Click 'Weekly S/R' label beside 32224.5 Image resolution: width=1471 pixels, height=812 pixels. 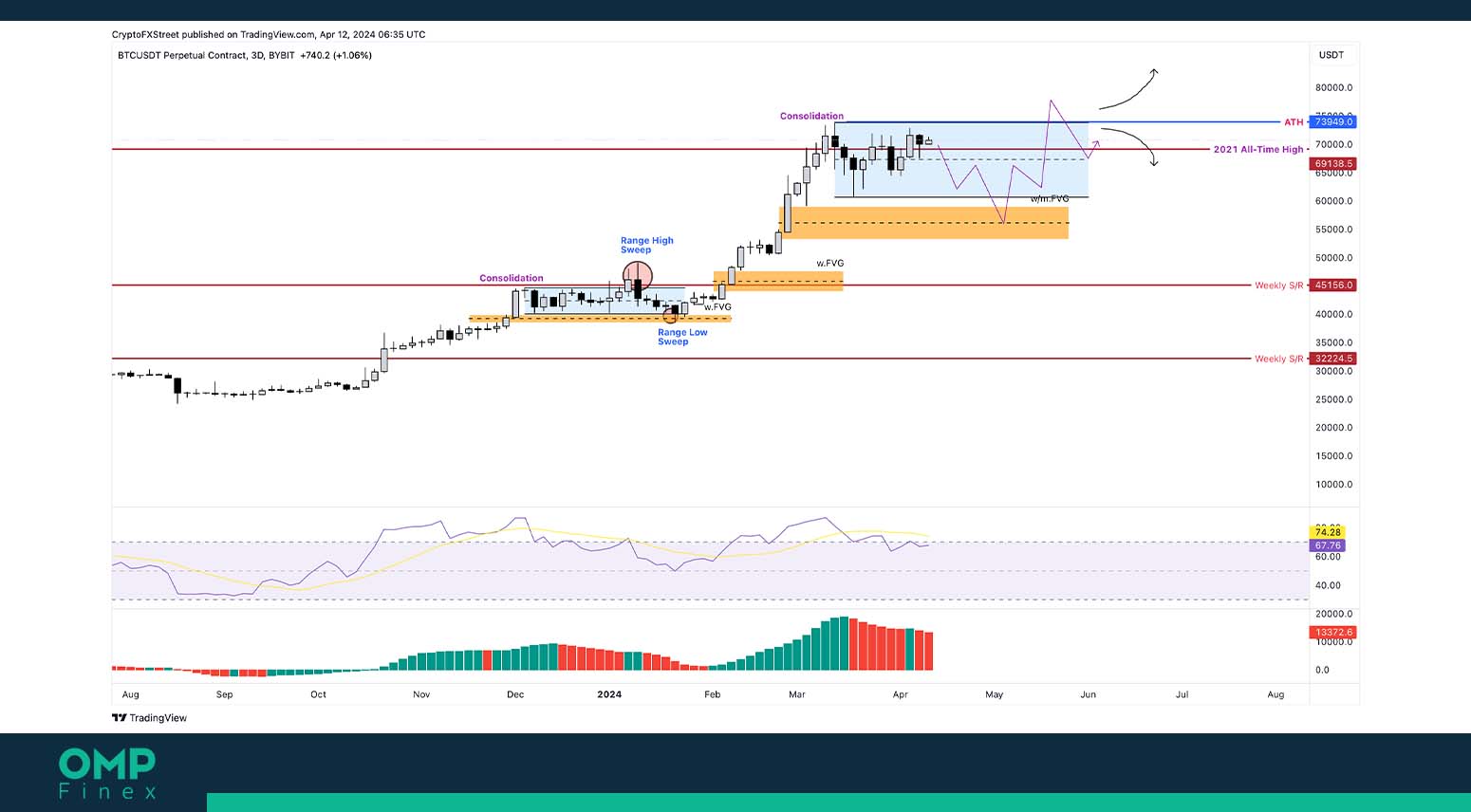[1279, 359]
